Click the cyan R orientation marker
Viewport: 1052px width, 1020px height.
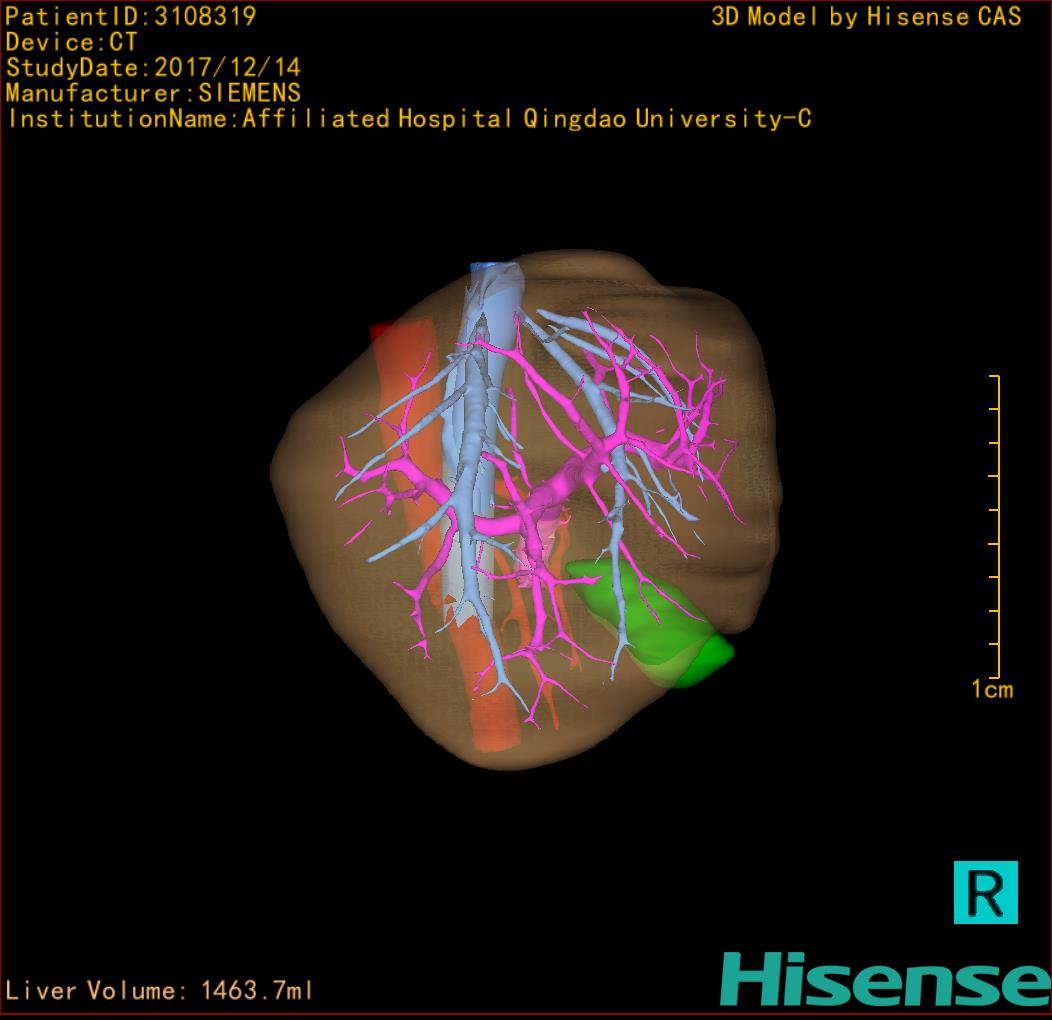[x=985, y=891]
